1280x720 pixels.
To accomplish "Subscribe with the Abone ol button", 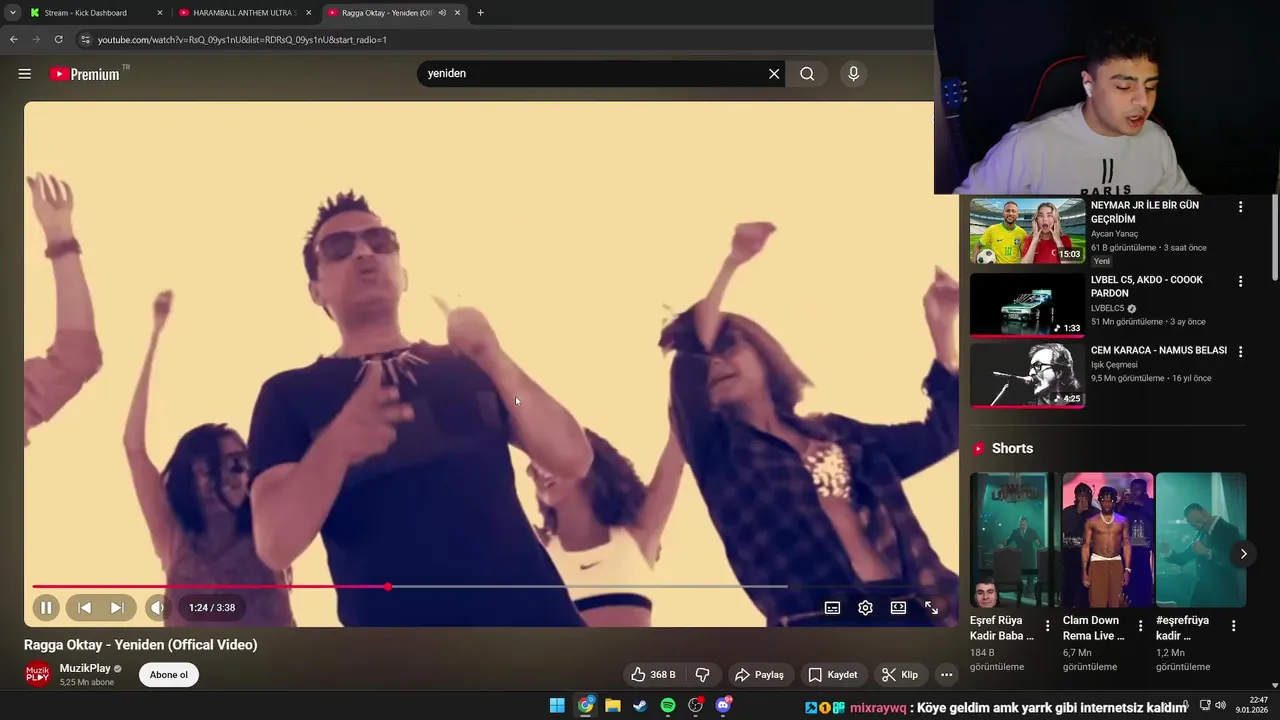I will (x=169, y=675).
